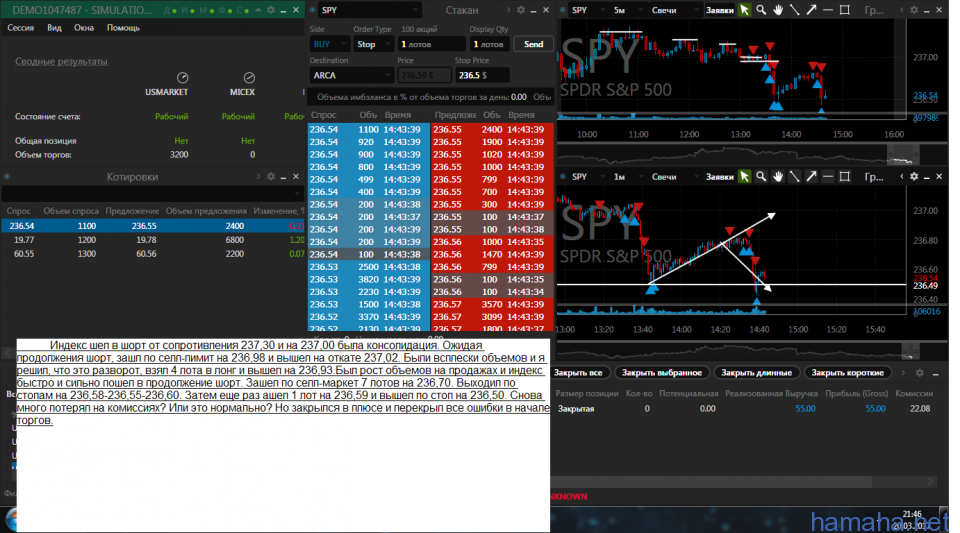Select the rectangle tool in 1m chart
This screenshot has width=960, height=533.
point(844,176)
